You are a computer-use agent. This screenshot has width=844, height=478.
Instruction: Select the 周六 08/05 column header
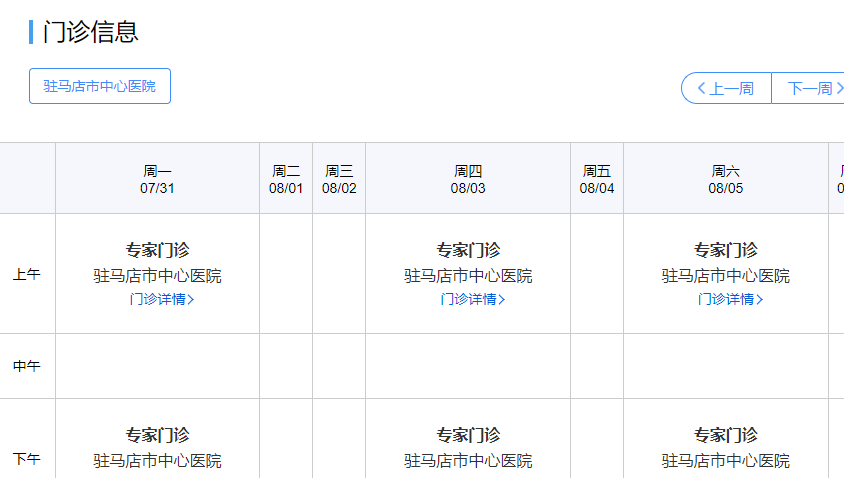[x=726, y=179]
